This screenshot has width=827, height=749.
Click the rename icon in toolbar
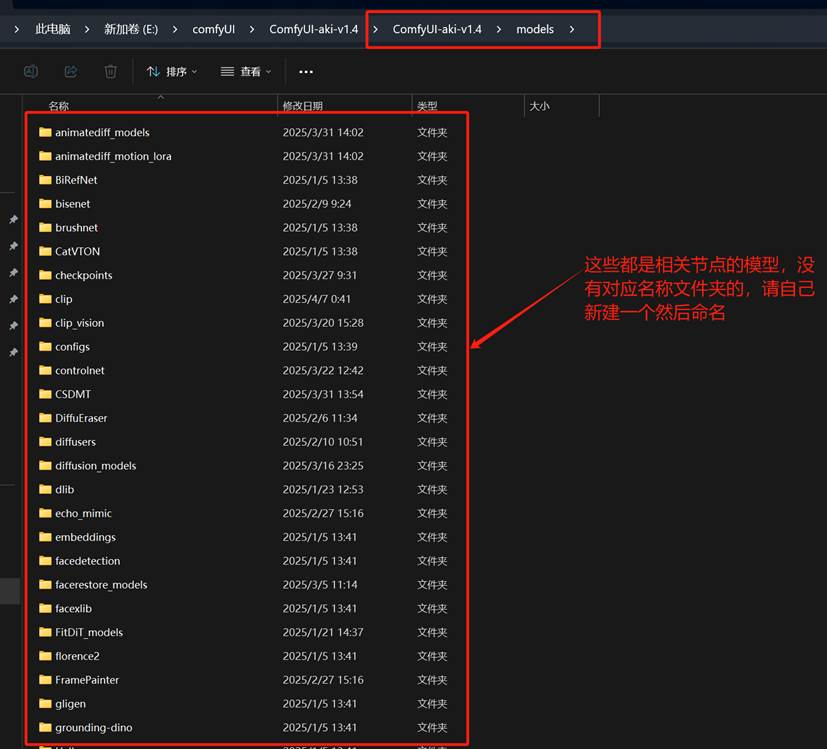pyautogui.click(x=31, y=72)
